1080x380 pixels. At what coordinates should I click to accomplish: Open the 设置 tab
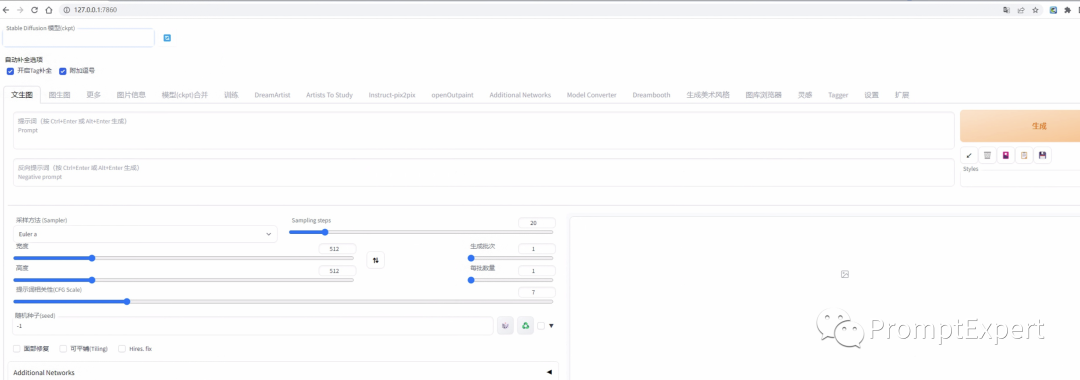click(x=871, y=95)
